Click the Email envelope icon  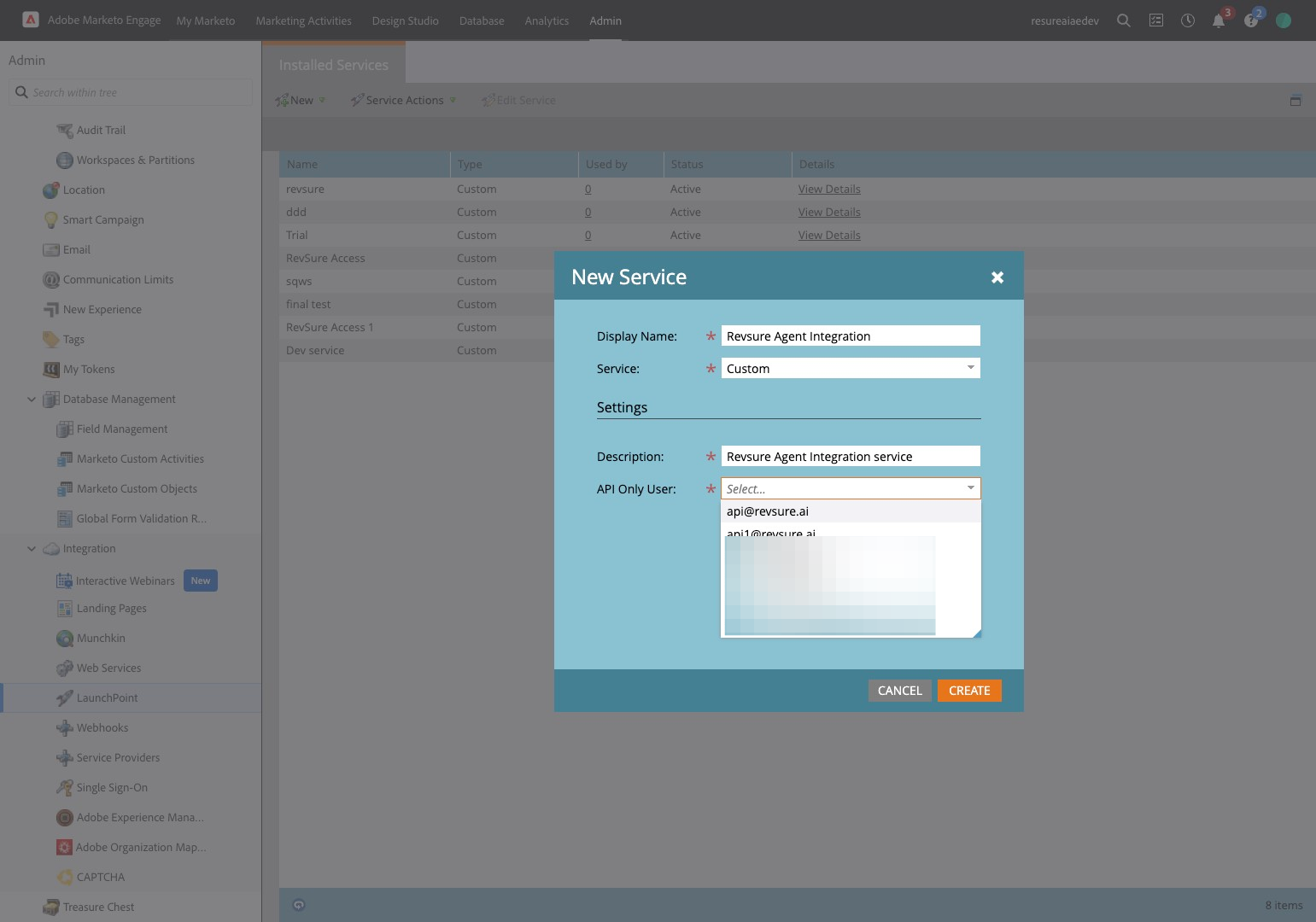[x=51, y=250]
